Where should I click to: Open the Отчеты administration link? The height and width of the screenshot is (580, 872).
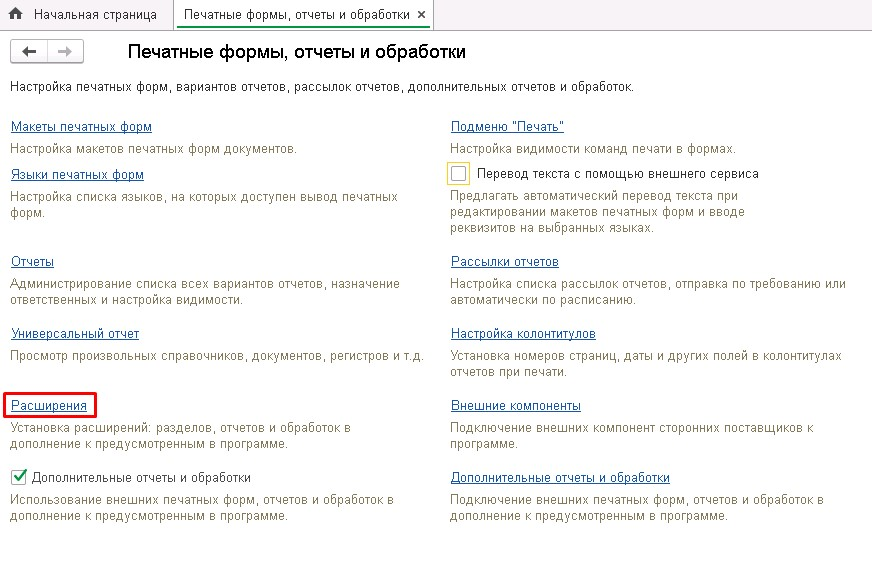[32, 262]
